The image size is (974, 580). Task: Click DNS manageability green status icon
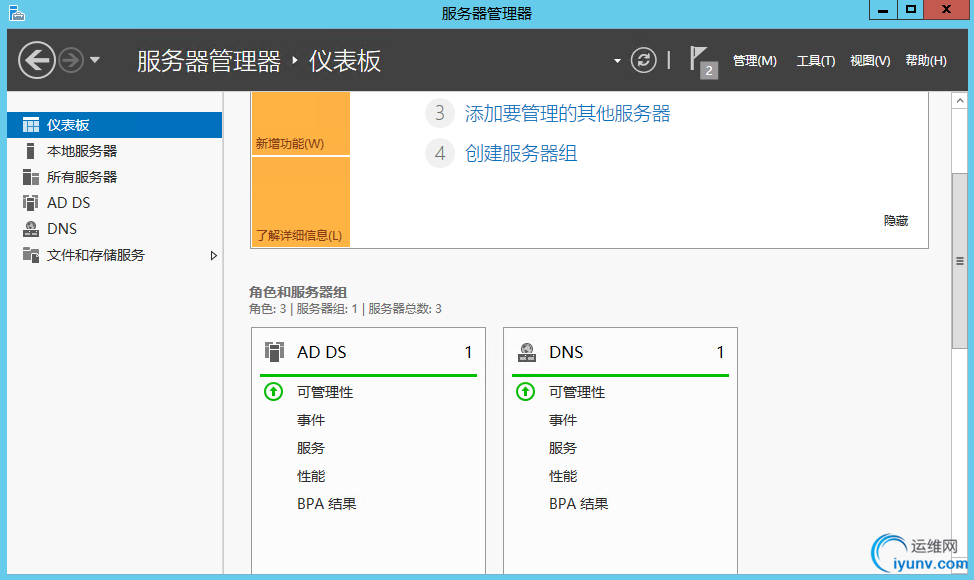526,392
